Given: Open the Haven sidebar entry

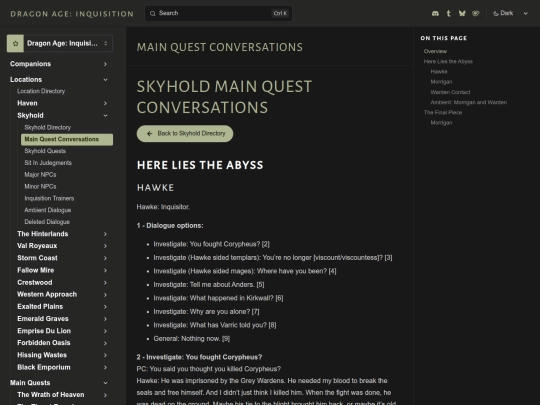Looking at the screenshot, I should [27, 103].
